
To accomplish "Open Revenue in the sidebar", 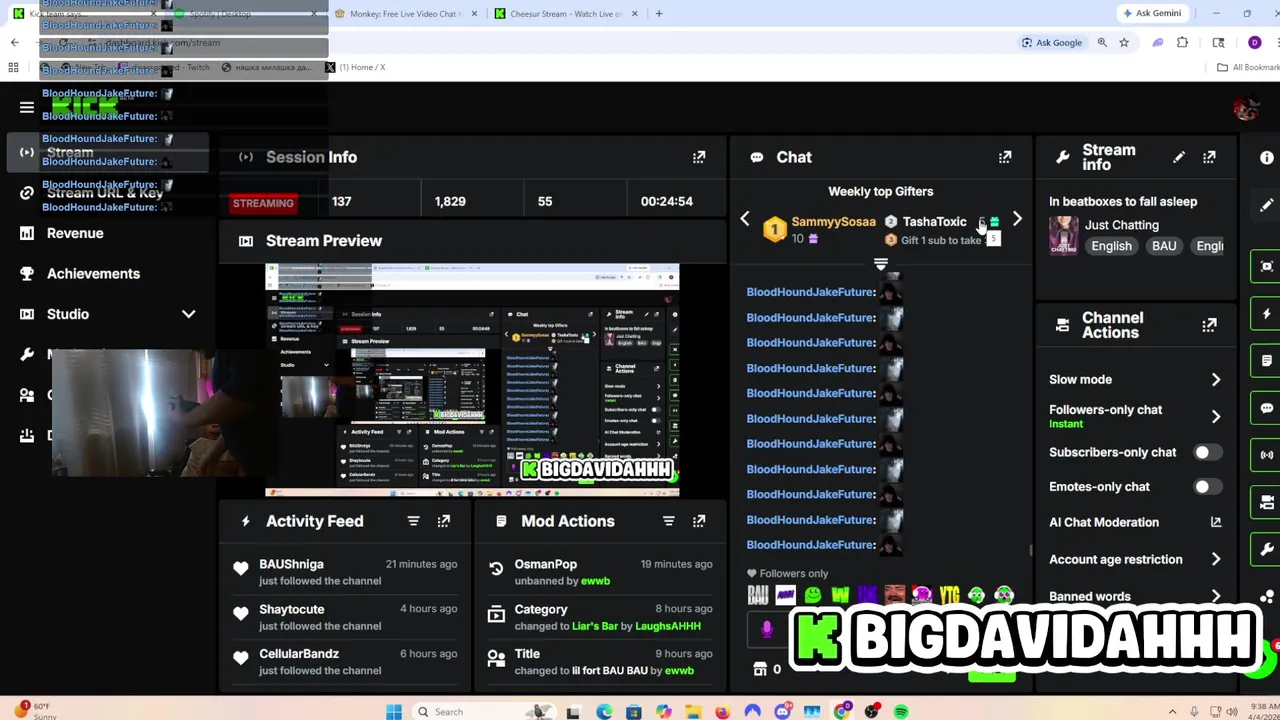I will 75,233.
